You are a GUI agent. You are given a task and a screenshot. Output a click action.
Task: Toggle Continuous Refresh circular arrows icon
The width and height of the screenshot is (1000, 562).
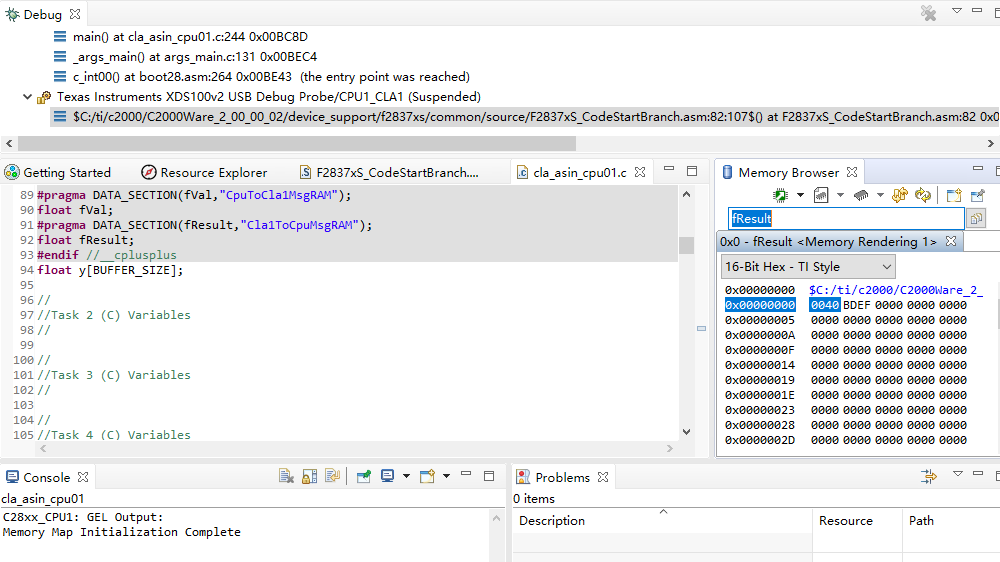click(x=923, y=195)
